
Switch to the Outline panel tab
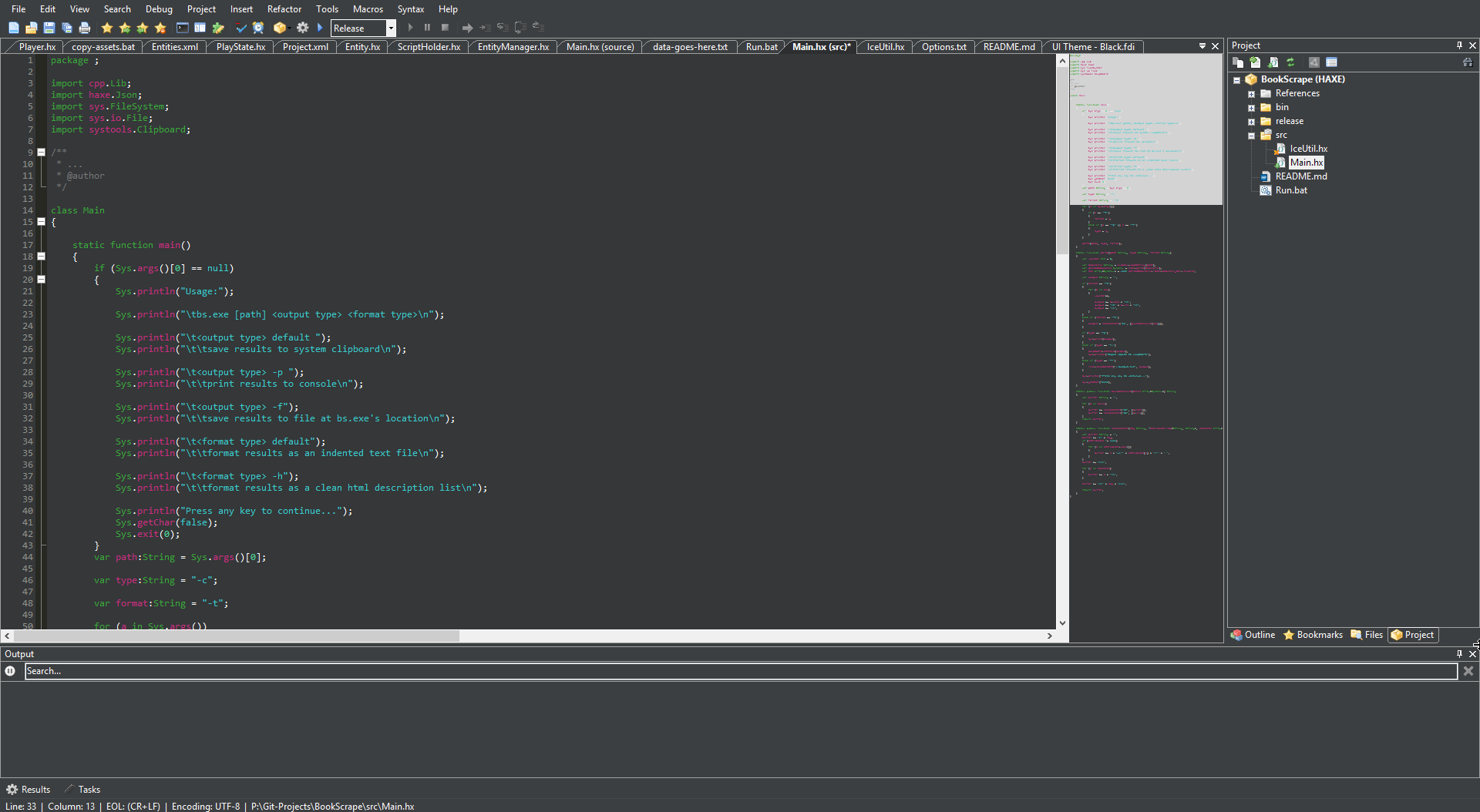(x=1253, y=635)
